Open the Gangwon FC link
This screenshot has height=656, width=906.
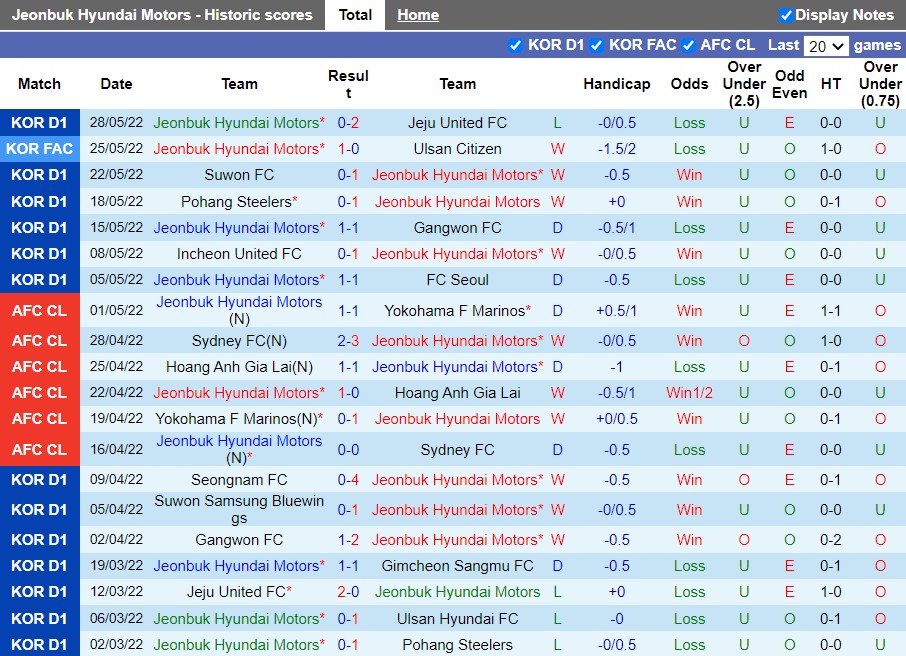[x=457, y=227]
